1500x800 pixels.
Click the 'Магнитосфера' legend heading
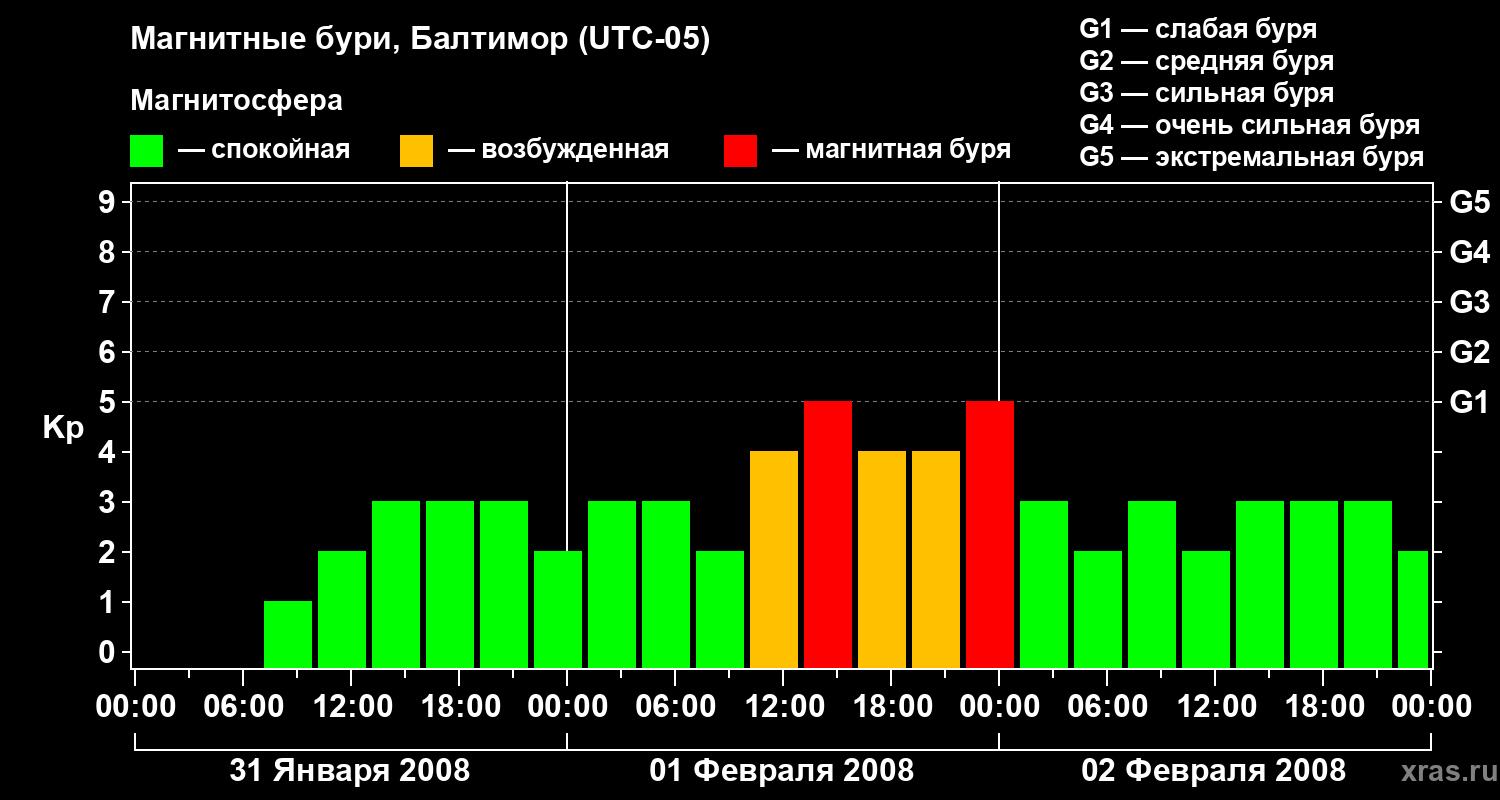tap(237, 101)
